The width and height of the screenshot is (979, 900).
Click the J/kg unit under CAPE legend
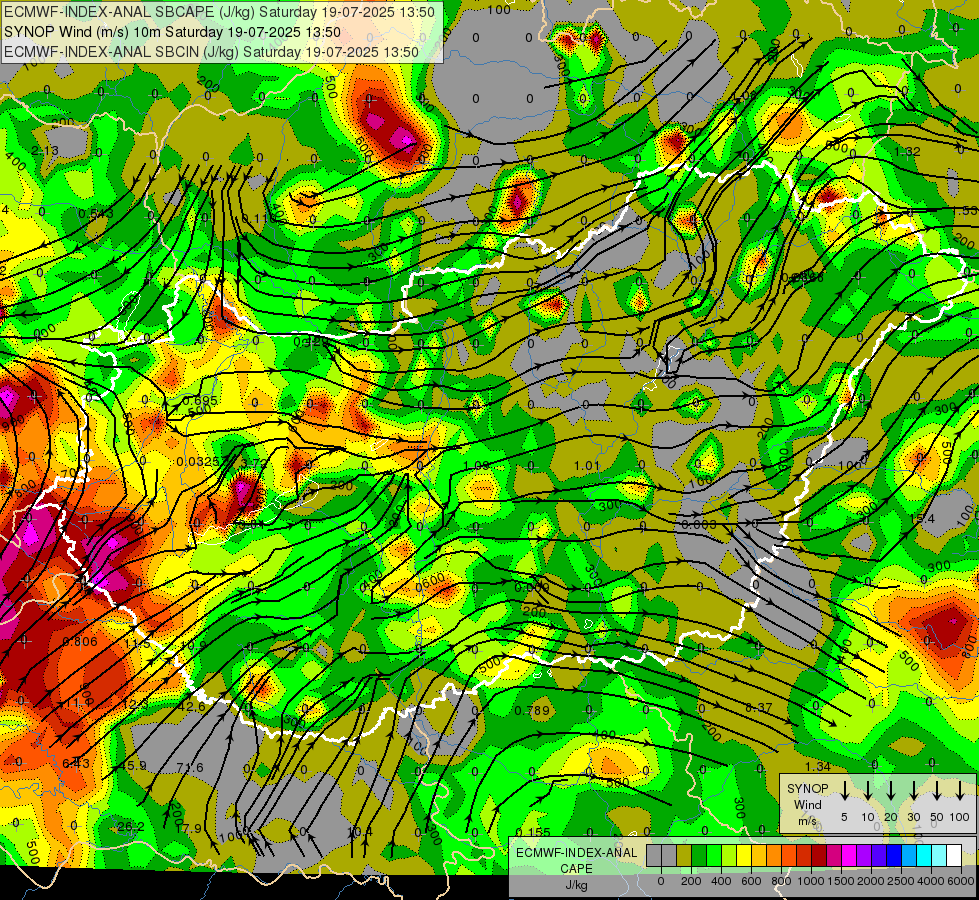(576, 885)
